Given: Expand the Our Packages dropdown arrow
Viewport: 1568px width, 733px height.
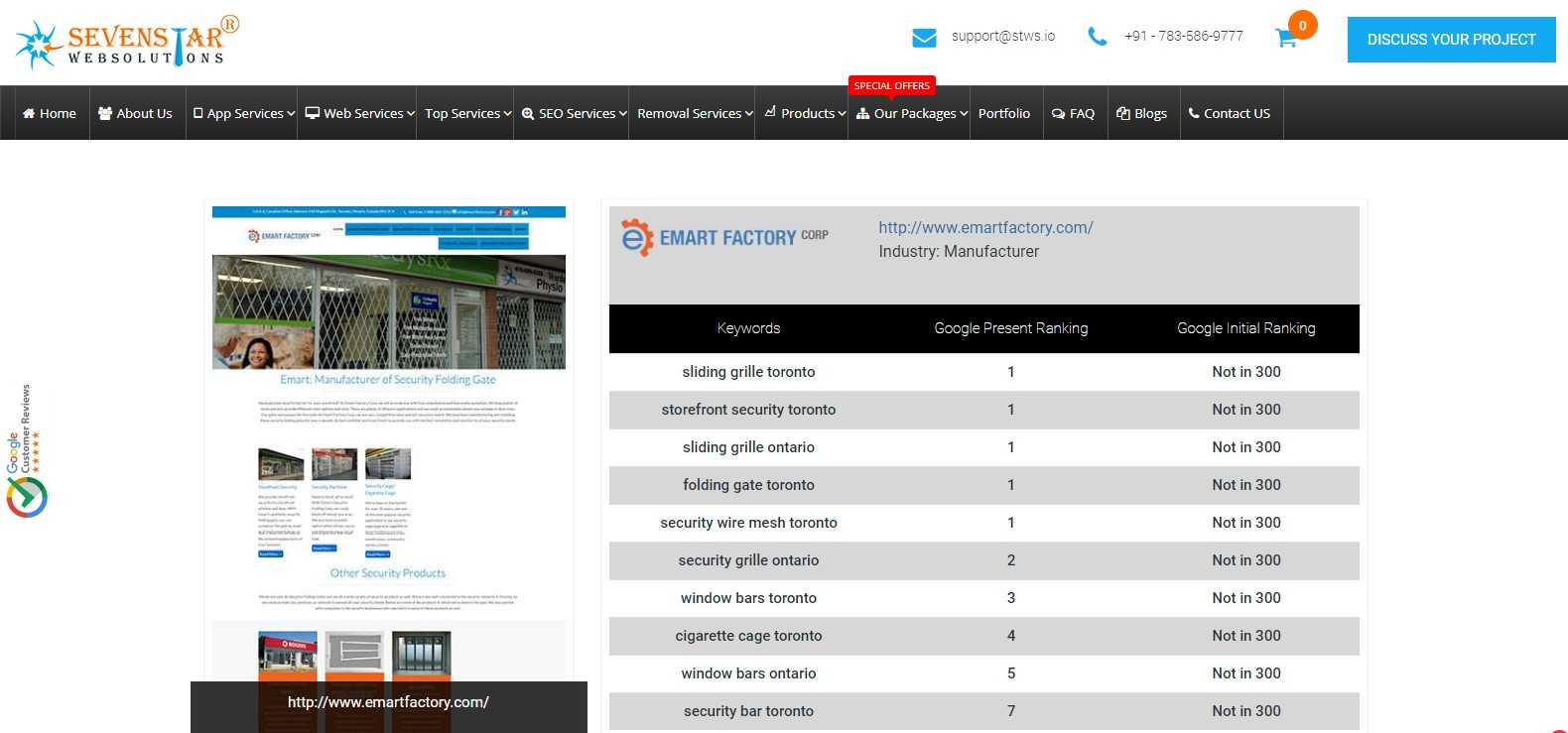Looking at the screenshot, I should pyautogui.click(x=963, y=114).
